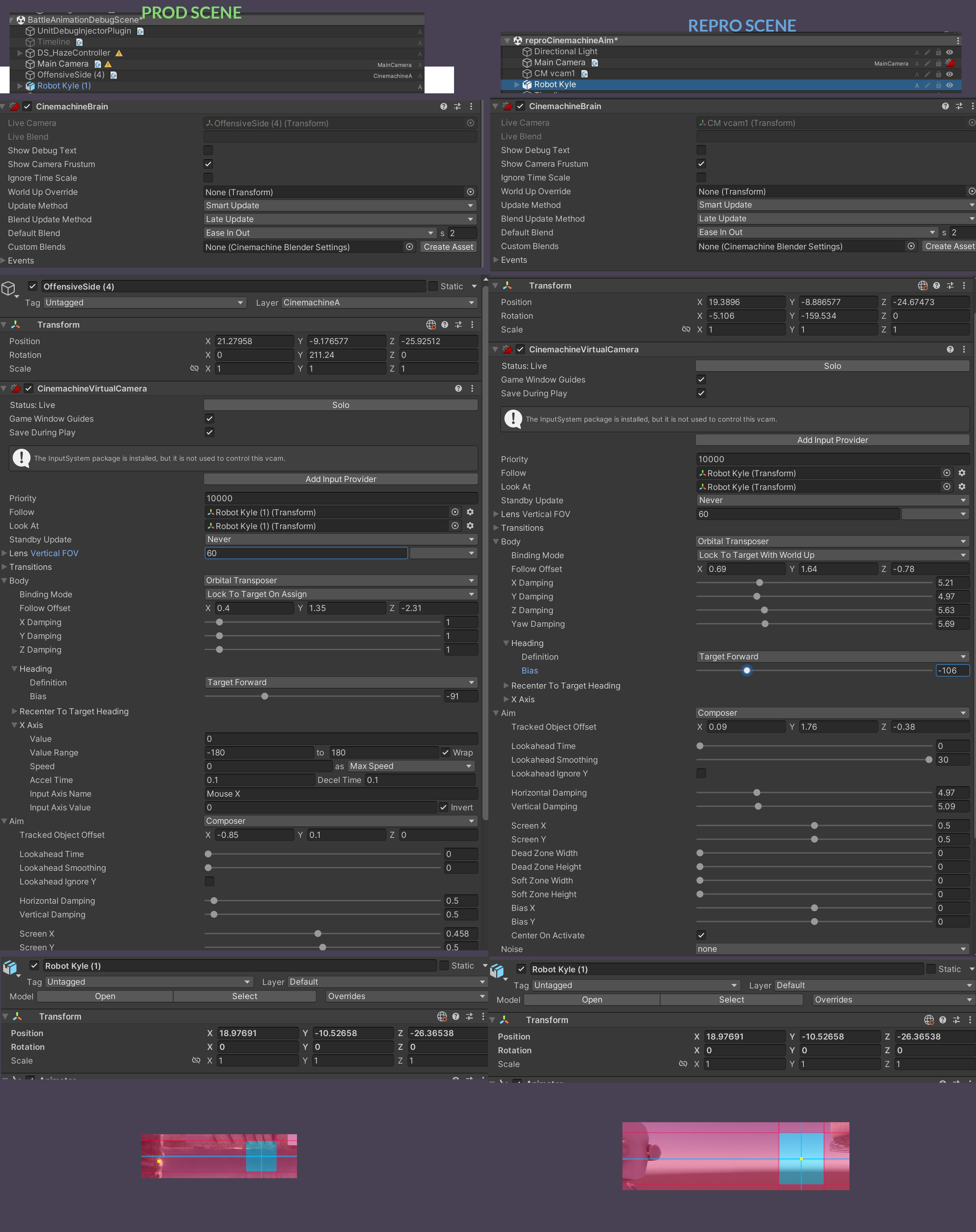This screenshot has width=976, height=1232.
Task: Select Main Camera in prod hierarchy
Action: 63,64
